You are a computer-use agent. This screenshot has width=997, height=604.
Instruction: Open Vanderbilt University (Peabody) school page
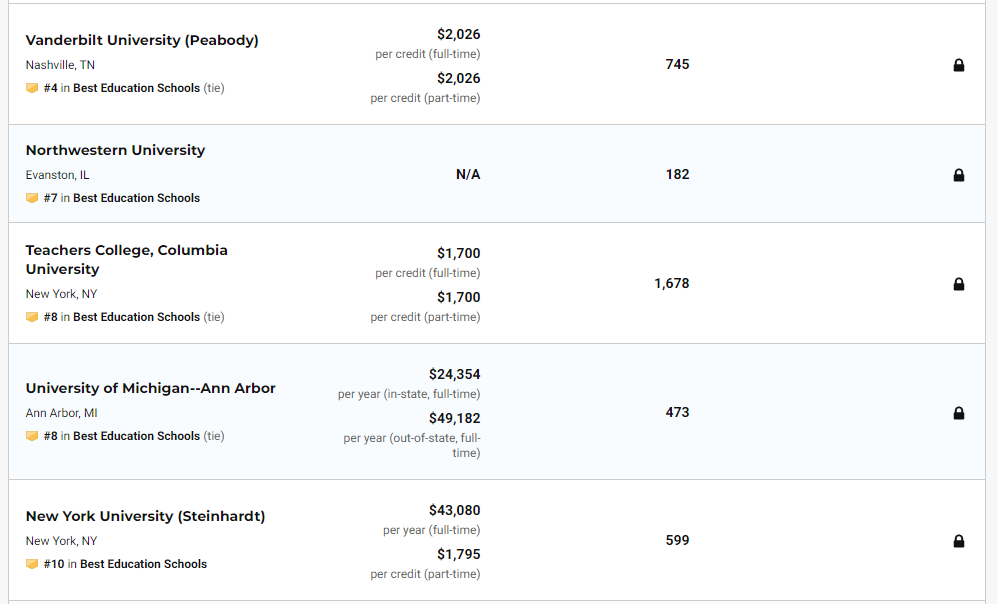tap(142, 41)
